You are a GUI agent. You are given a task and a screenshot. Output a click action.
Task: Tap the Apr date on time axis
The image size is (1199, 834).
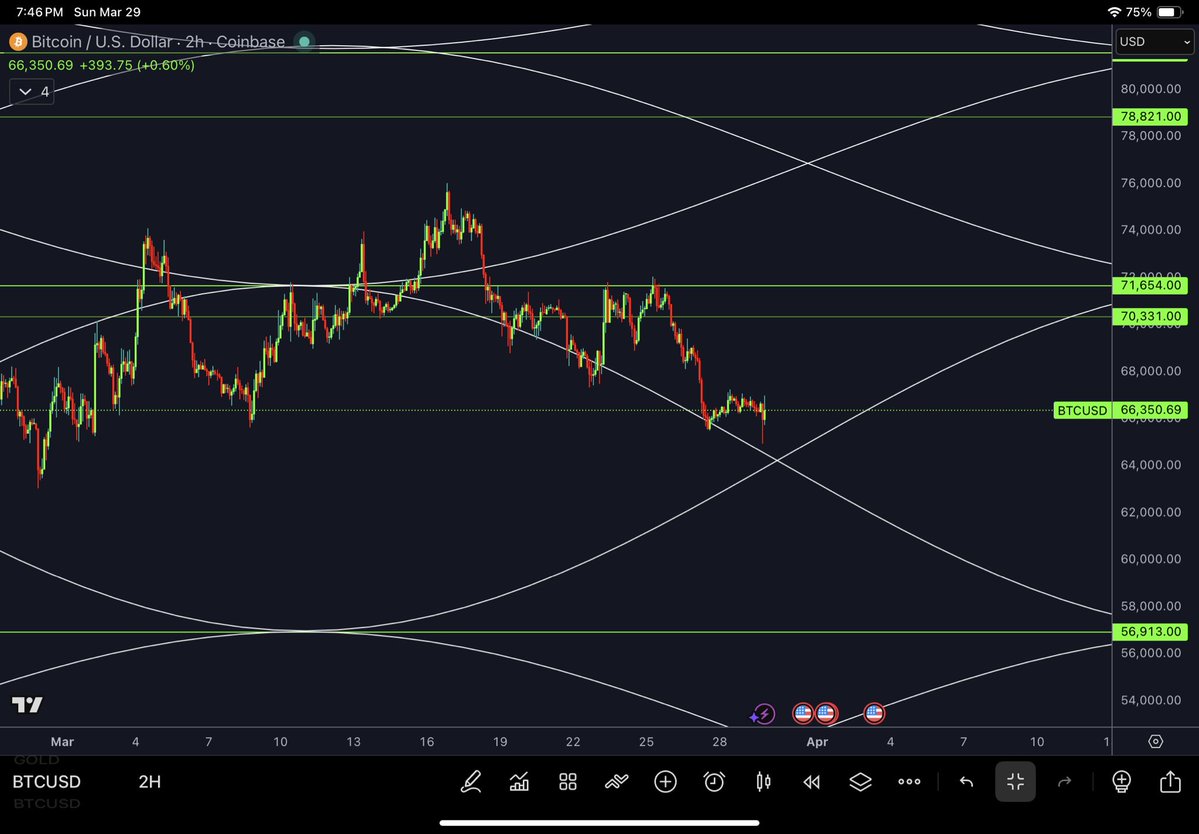[x=817, y=742]
